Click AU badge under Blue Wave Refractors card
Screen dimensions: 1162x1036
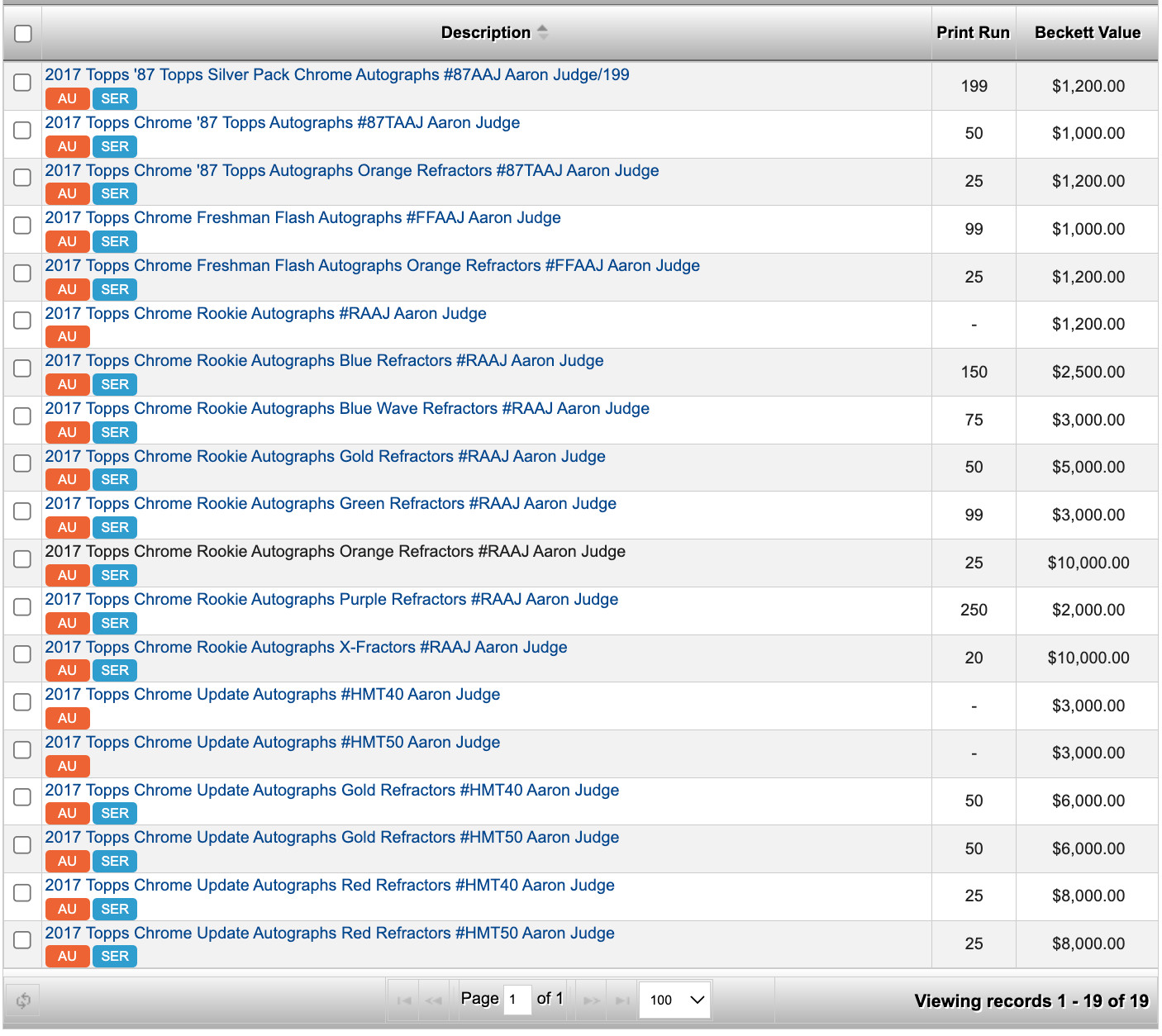click(x=67, y=433)
